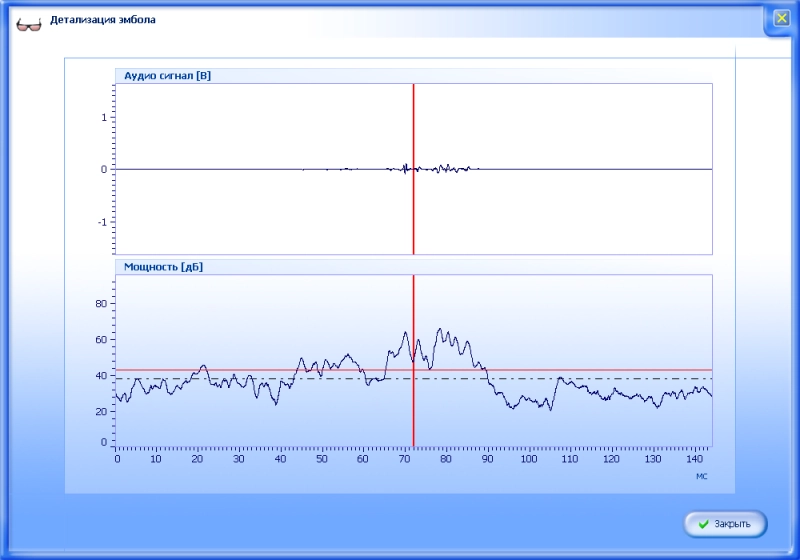Screen dimensions: 800x560
Task: Select the Мощность [дБ] chart header
Action: [164, 267]
